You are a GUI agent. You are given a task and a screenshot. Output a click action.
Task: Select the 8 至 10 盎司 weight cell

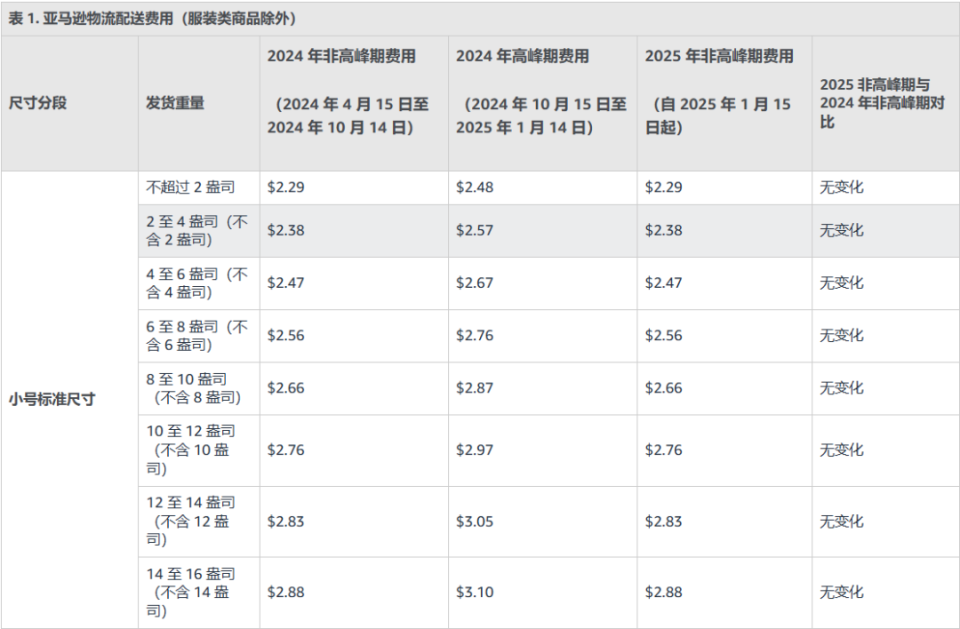194,388
